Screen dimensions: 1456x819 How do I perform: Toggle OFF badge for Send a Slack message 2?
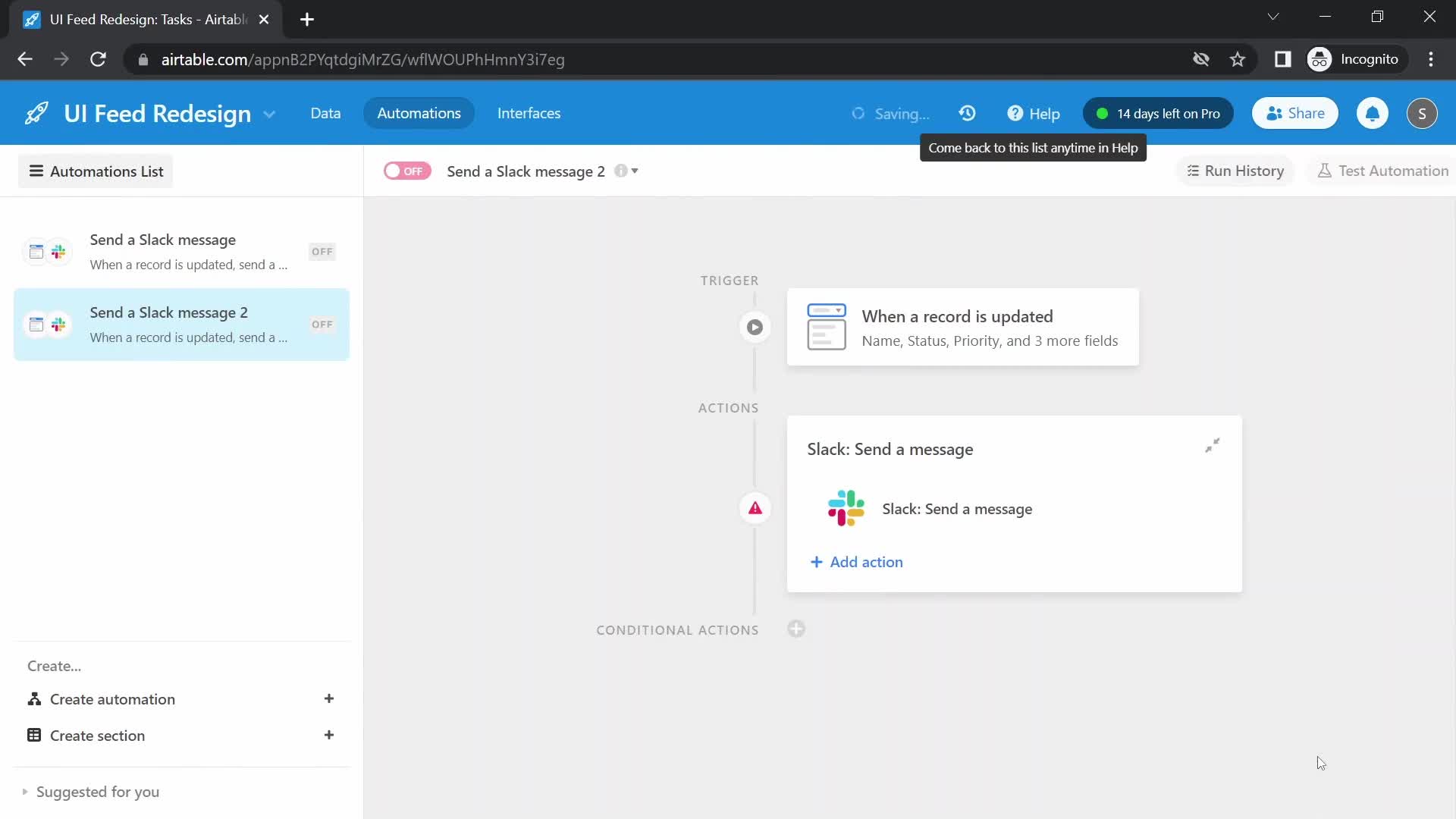(322, 325)
